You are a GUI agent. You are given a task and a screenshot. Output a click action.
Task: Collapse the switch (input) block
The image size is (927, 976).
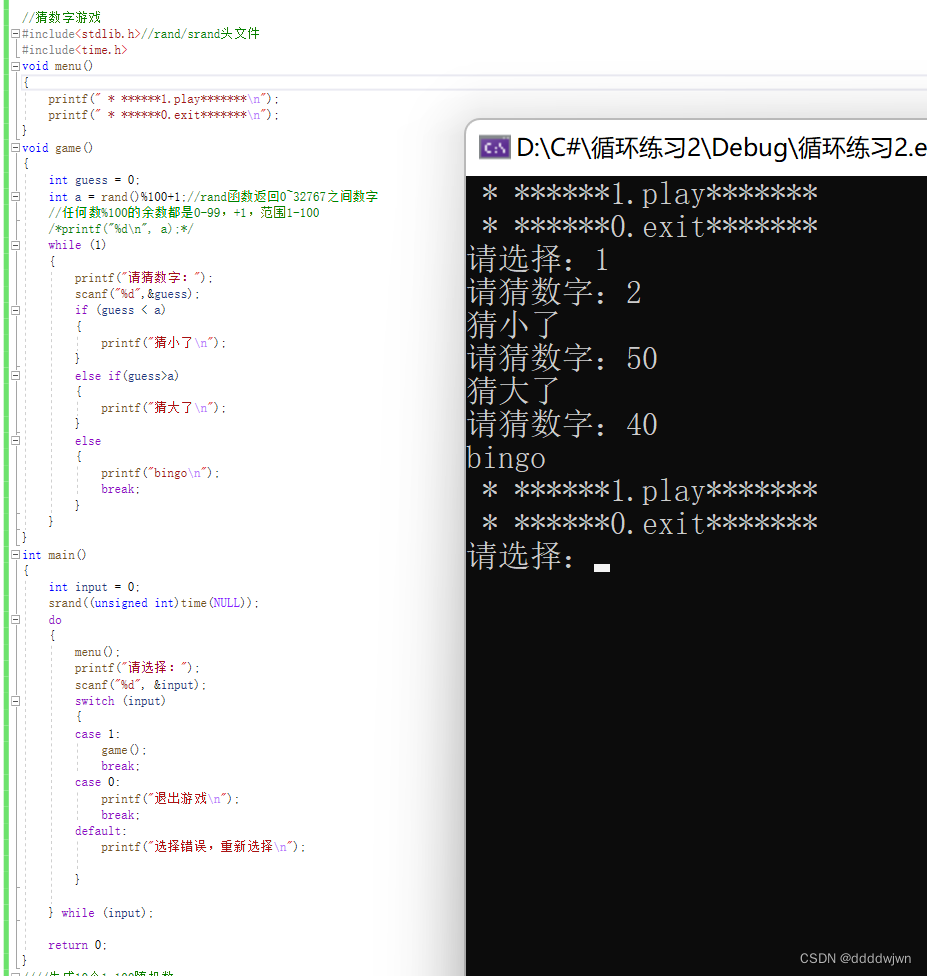click(14, 700)
